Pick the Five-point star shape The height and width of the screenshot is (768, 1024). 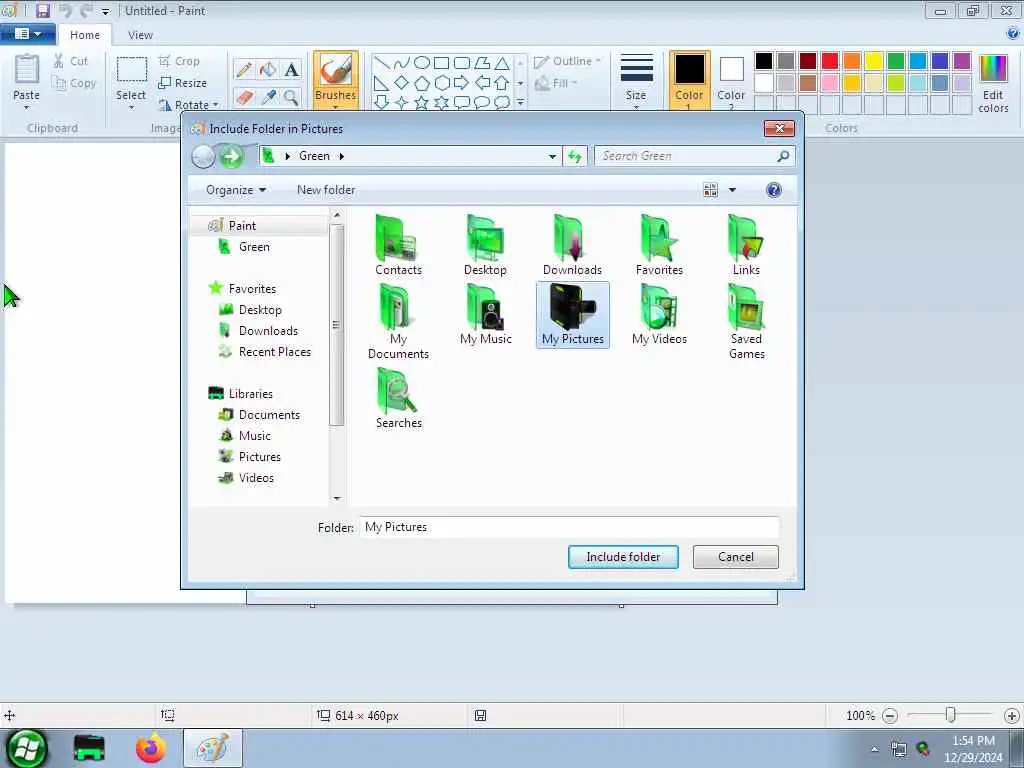pyautogui.click(x=422, y=102)
